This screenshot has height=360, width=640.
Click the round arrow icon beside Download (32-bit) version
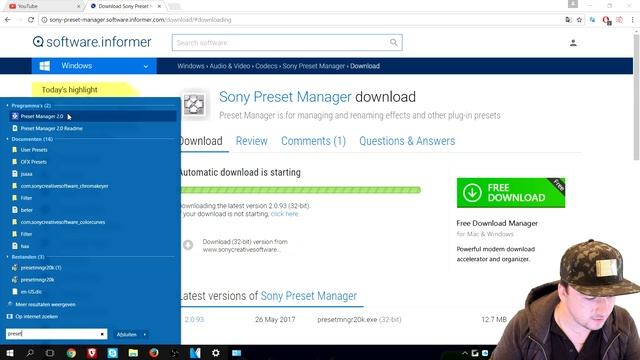(x=188, y=245)
